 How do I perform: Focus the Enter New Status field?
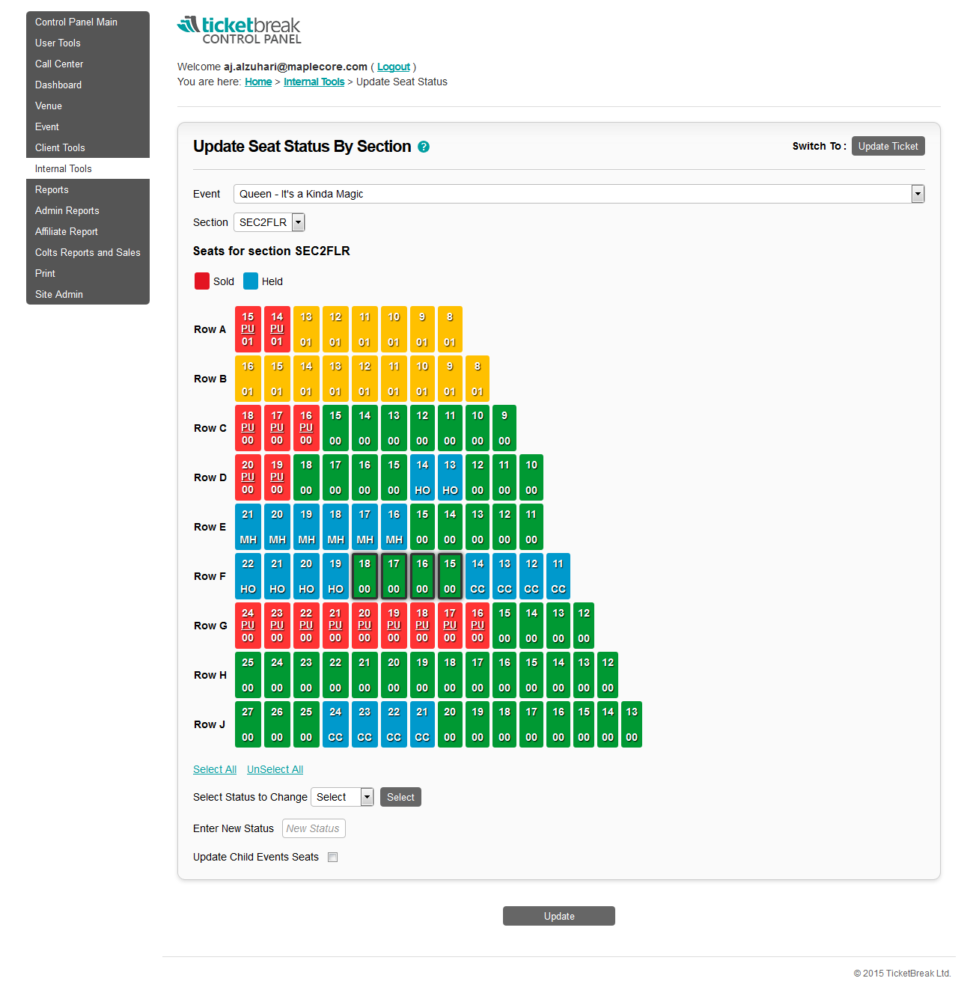point(313,828)
